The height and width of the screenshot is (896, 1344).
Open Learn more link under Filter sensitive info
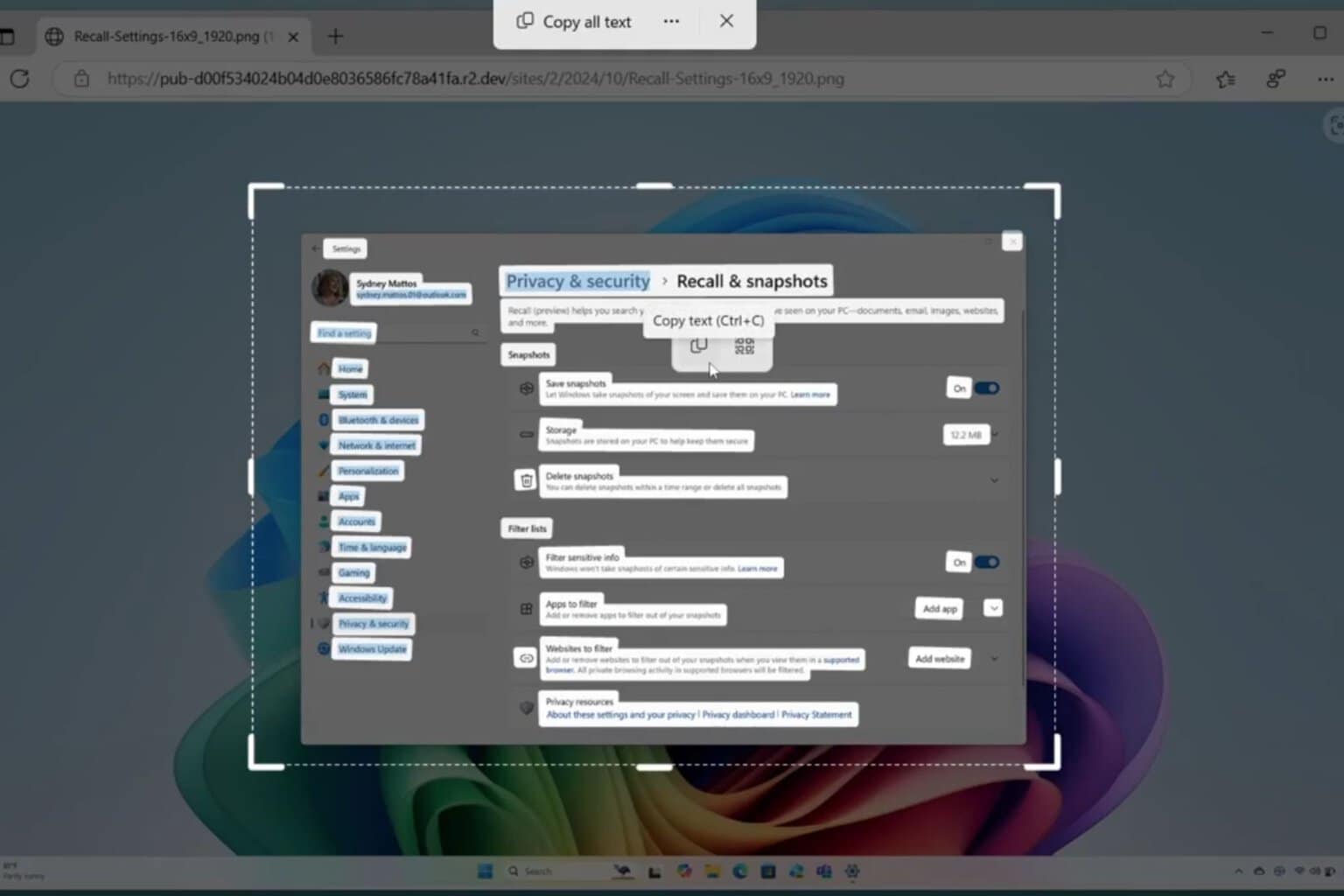coord(758,569)
